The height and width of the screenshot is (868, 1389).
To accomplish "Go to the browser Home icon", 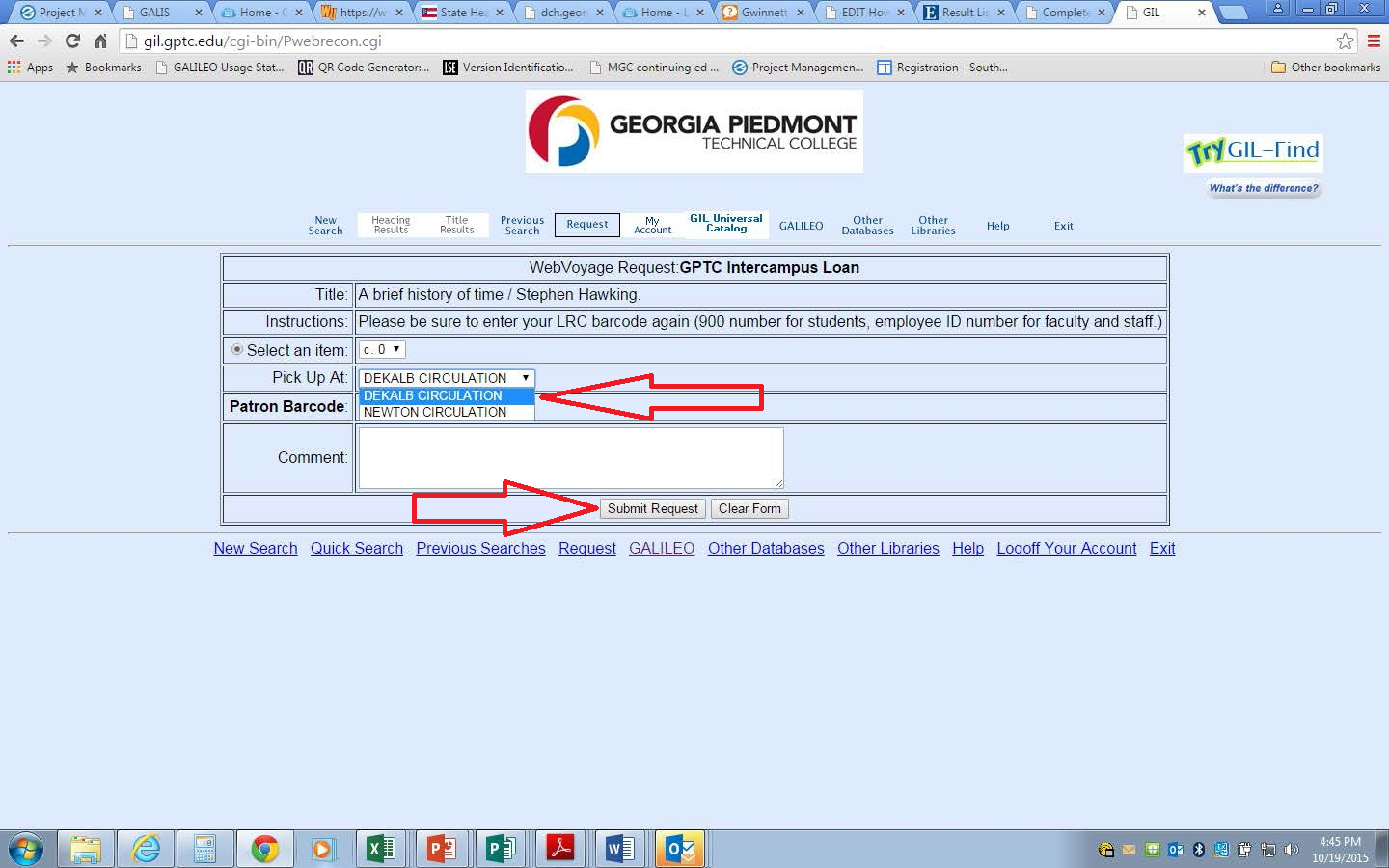I will pyautogui.click(x=100, y=41).
